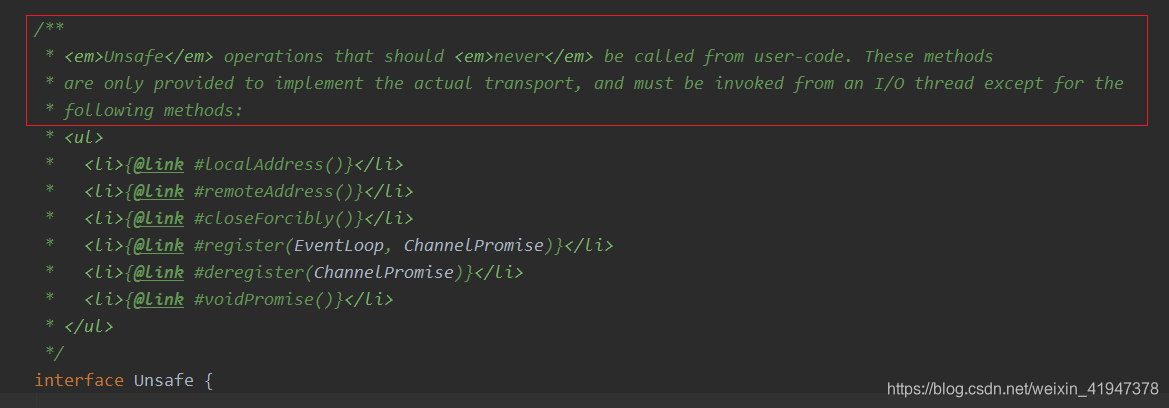Click the javadoc opening /** marker
Viewport: 1169px width, 408px height.
[x=46, y=30]
